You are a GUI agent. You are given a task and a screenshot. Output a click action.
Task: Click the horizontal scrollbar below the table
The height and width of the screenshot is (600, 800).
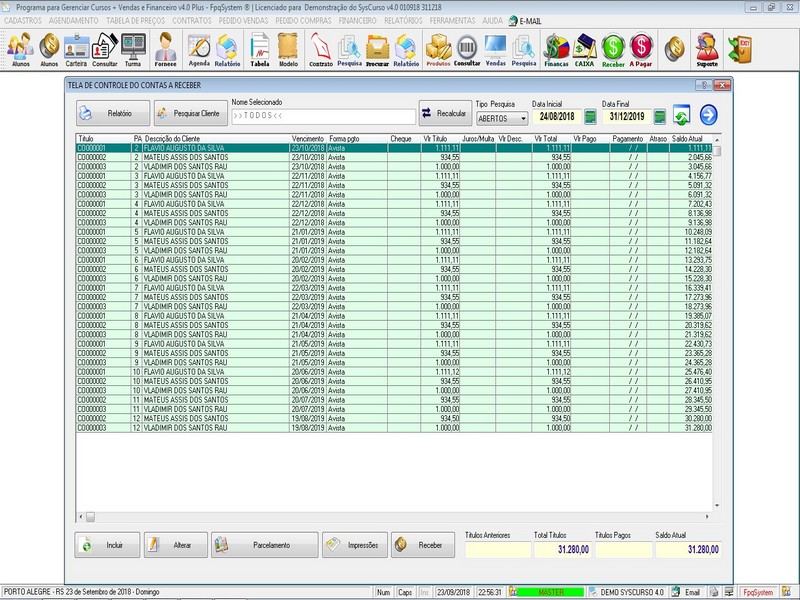(400, 518)
